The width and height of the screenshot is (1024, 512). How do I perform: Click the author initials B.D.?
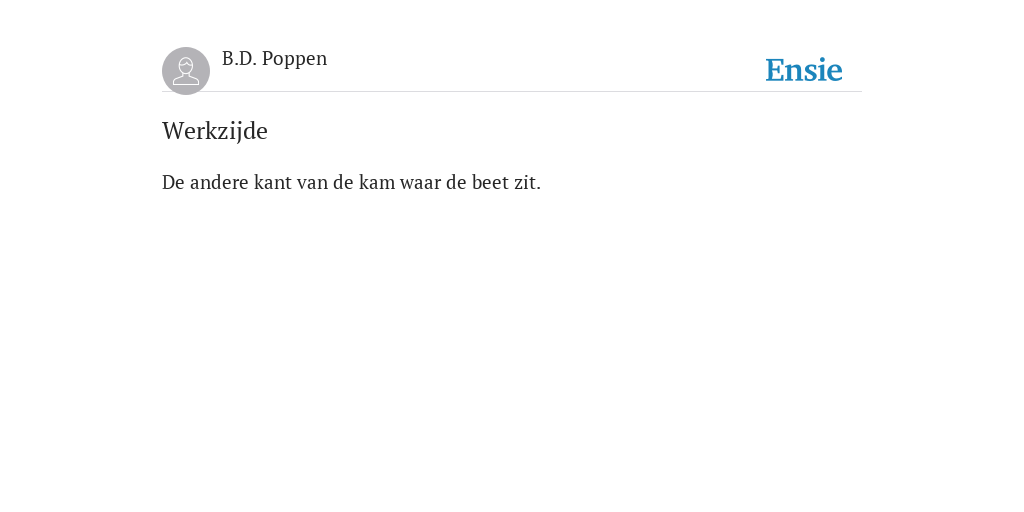(239, 59)
